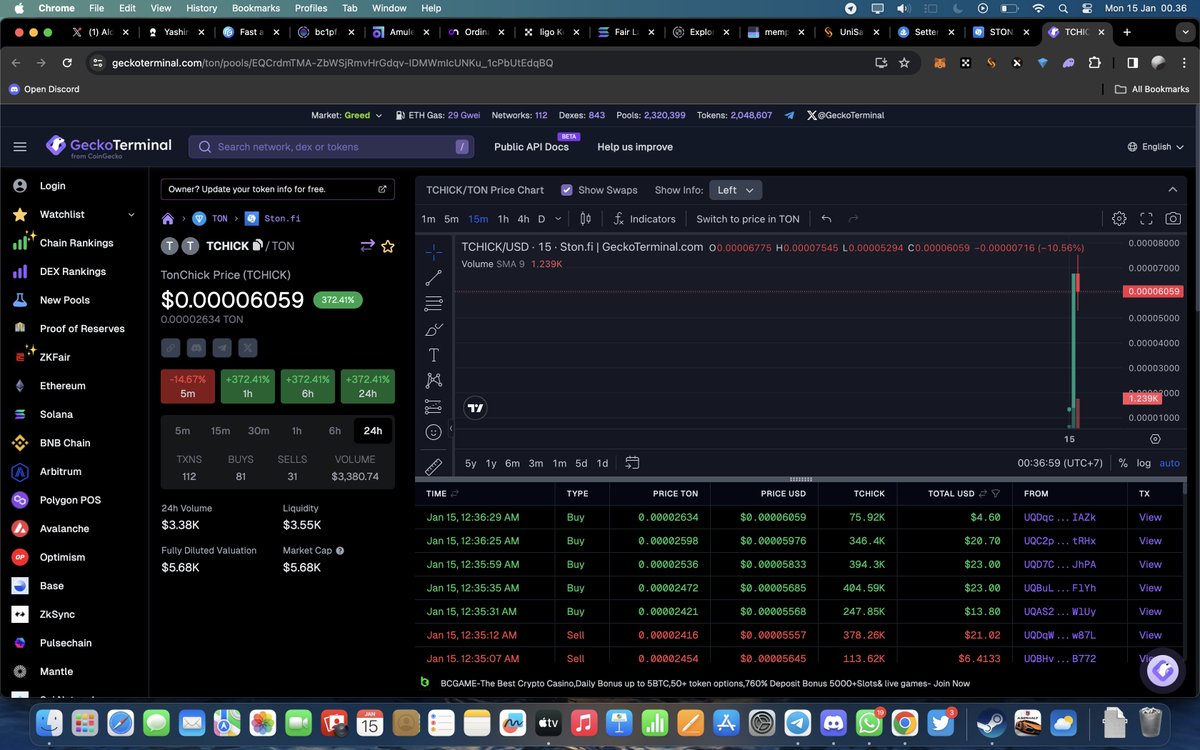Open the hamburger sidebar menu
The width and height of the screenshot is (1200, 750).
point(20,147)
